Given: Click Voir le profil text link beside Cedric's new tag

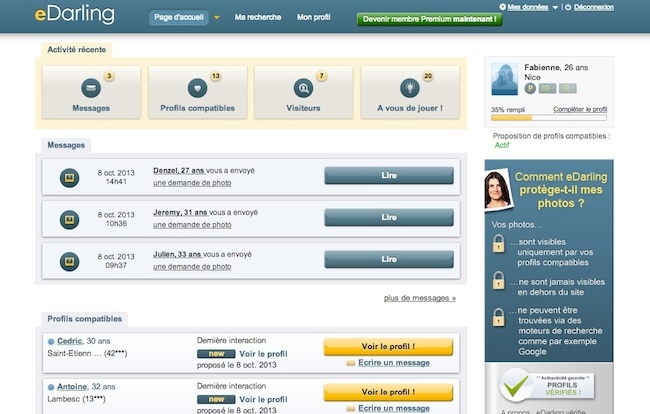Looking at the screenshot, I should tap(263, 354).
